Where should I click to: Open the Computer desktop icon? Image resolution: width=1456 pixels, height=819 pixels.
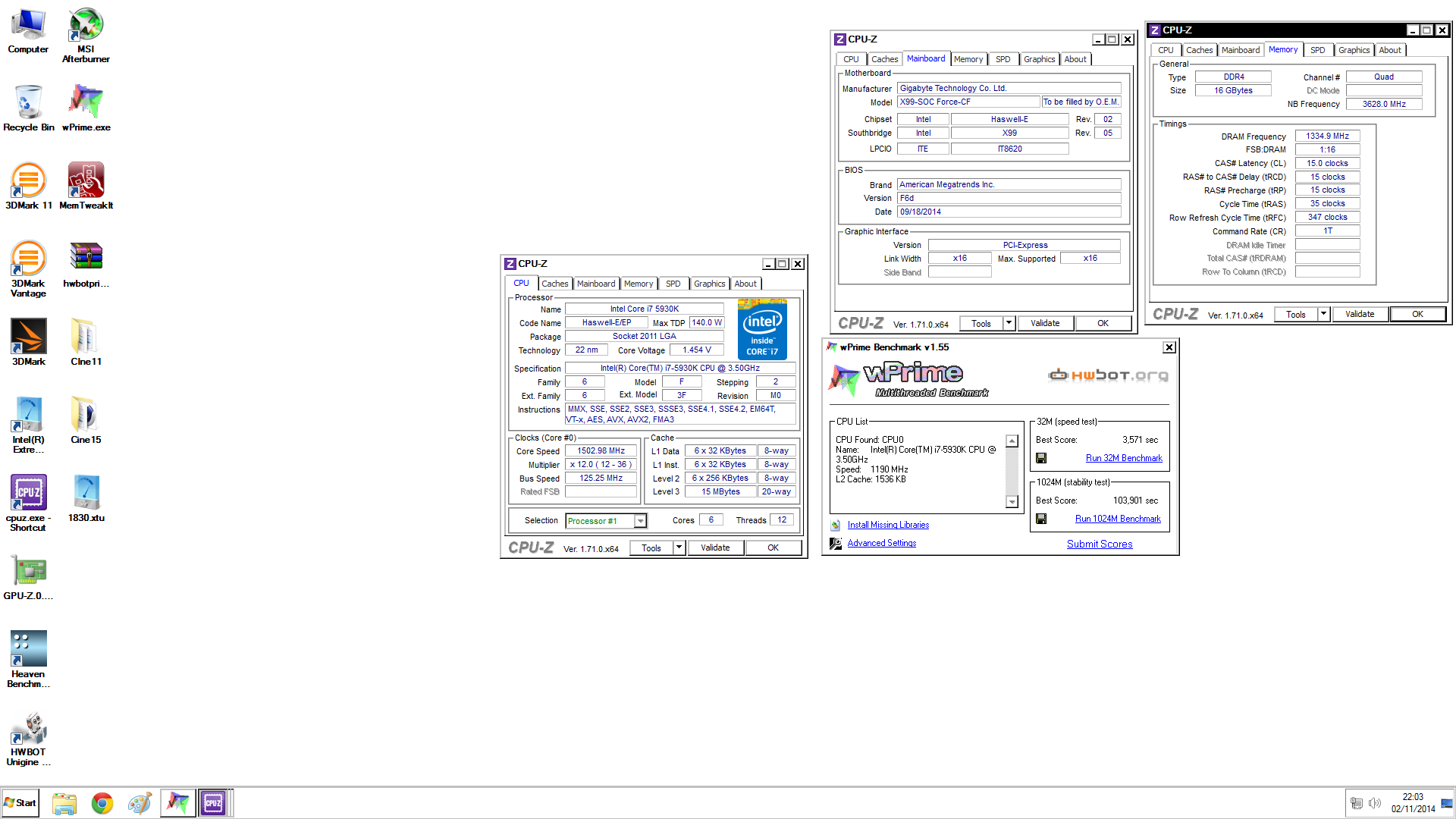[x=28, y=30]
